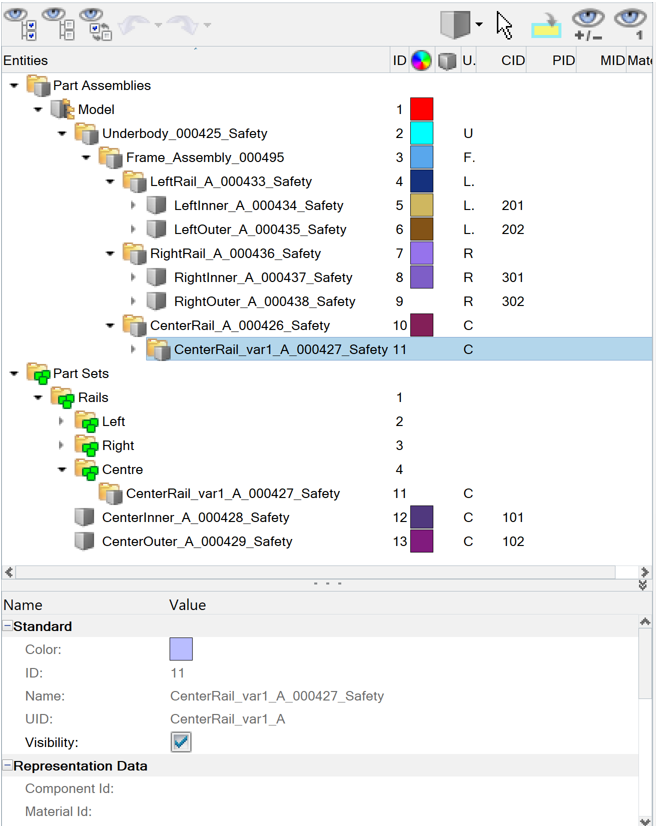Screen dimensions: 656x826
Task: Open the gray part view dropdown arrow
Action: pos(479,24)
